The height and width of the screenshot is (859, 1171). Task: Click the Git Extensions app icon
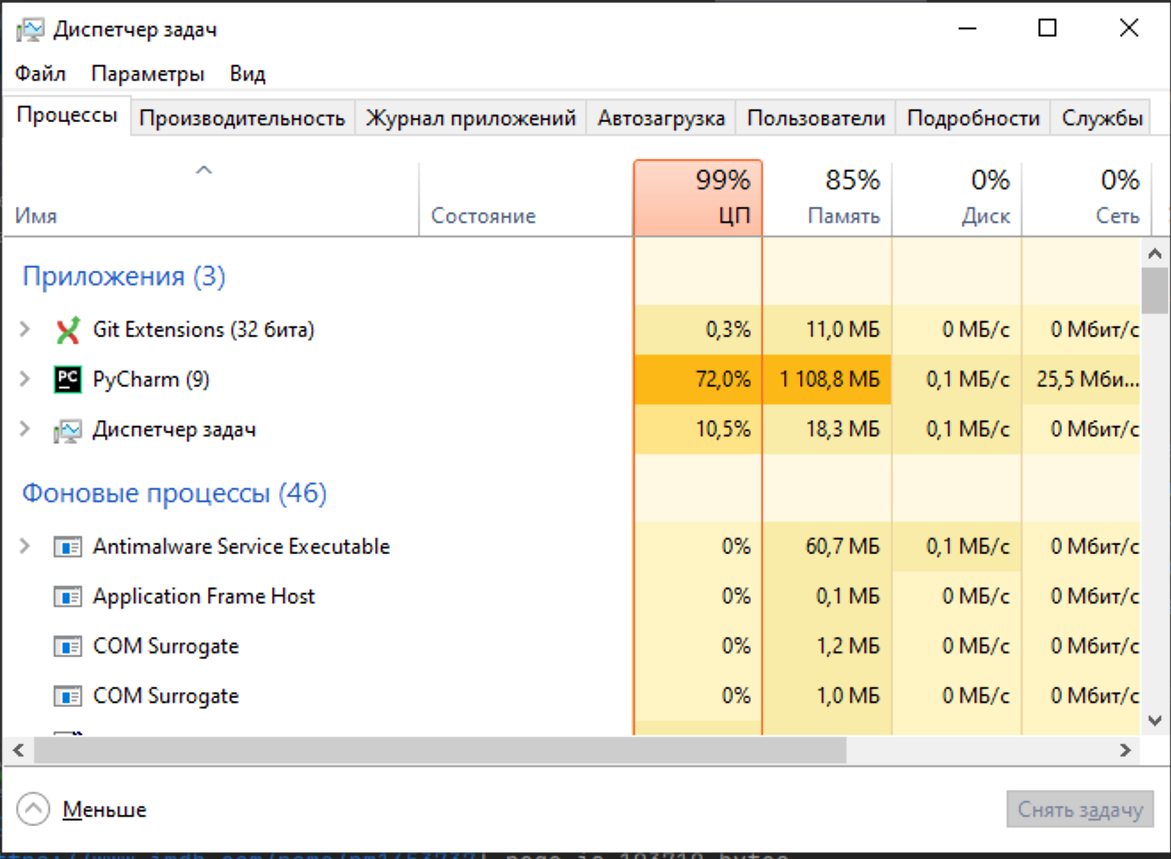tap(68, 329)
